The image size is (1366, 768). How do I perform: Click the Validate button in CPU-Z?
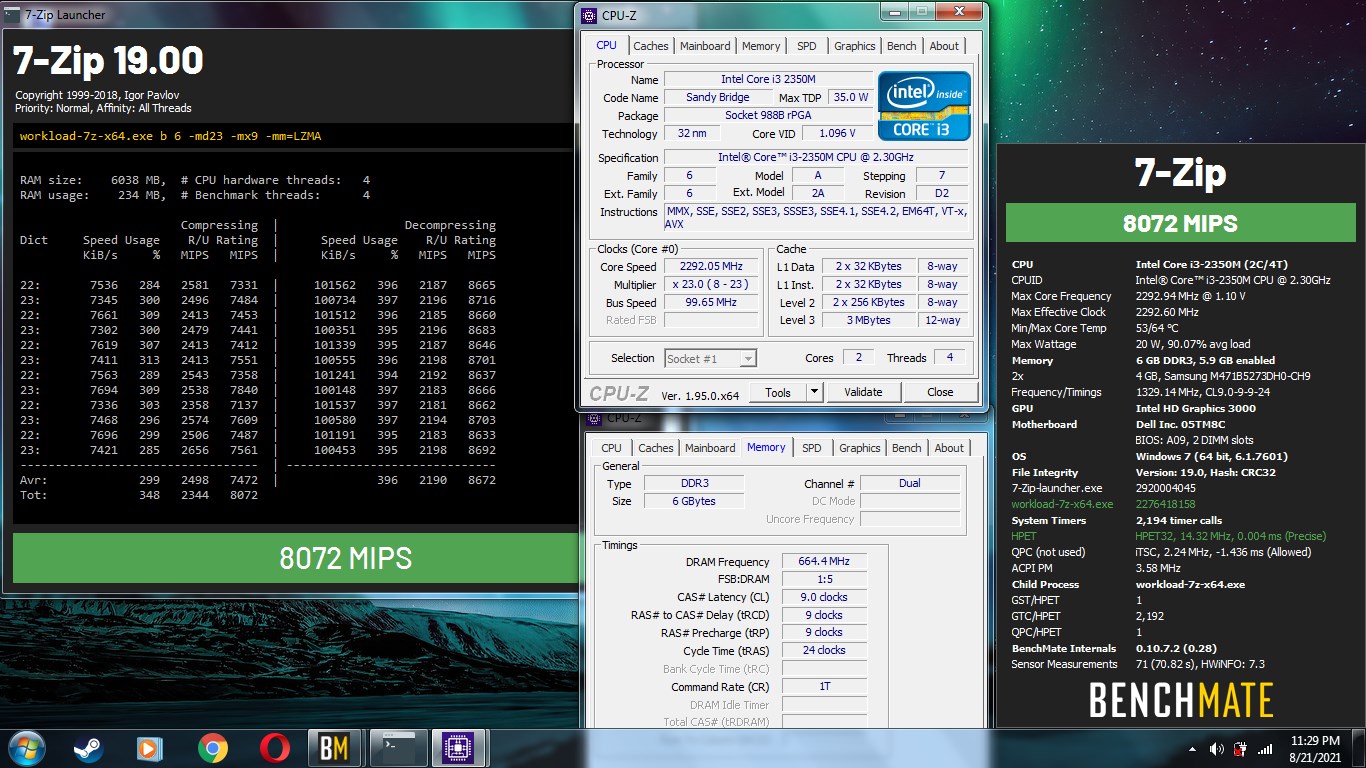point(863,392)
